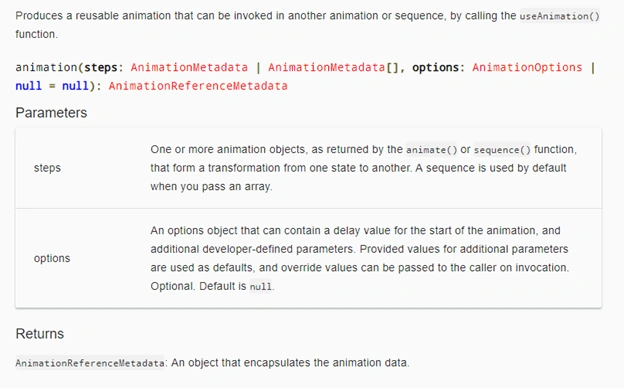Open the AnimationMetadata[] array type link
This screenshot has width=624, height=388.
(333, 67)
